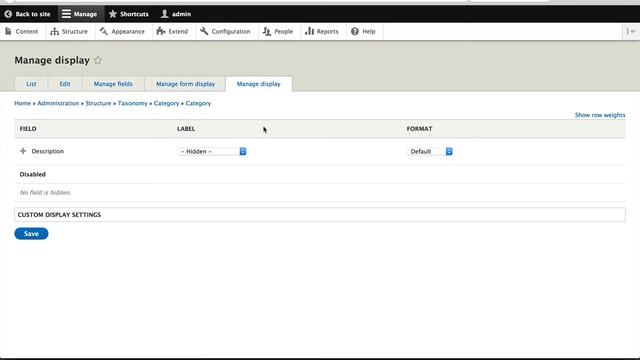Screen dimensions: 640x360
Task: Toggle toolbar orientation icon at right
Action: tap(631, 31)
